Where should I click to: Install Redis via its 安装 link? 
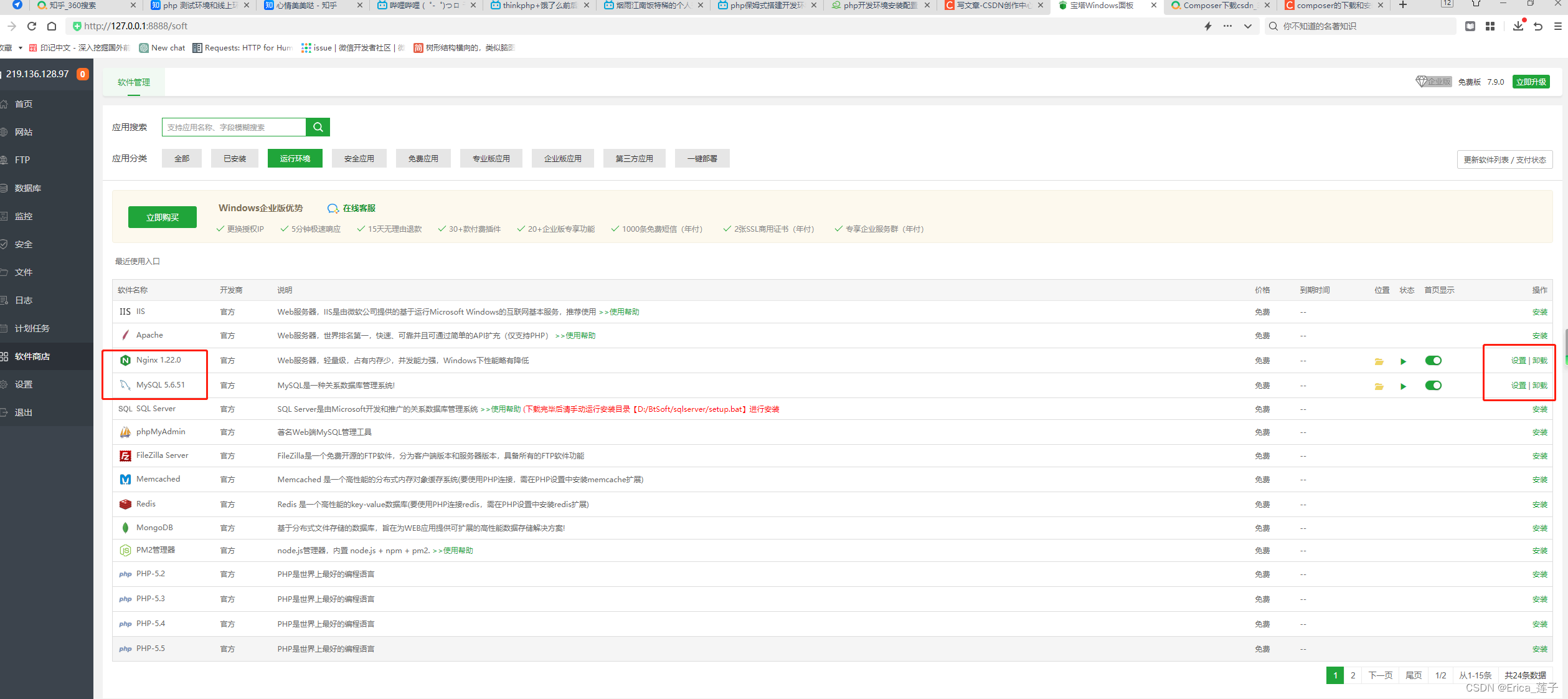pos(1539,504)
